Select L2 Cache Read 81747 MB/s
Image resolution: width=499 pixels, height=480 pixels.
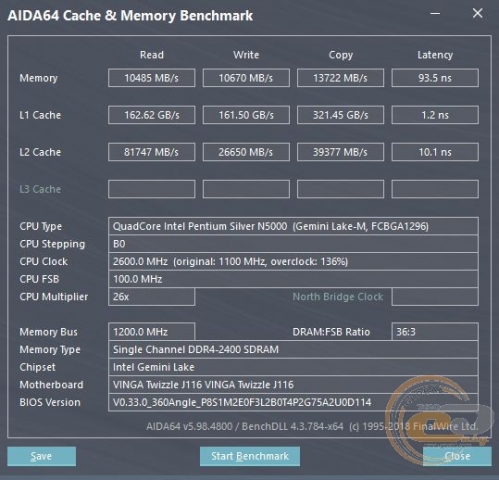[x=152, y=152]
